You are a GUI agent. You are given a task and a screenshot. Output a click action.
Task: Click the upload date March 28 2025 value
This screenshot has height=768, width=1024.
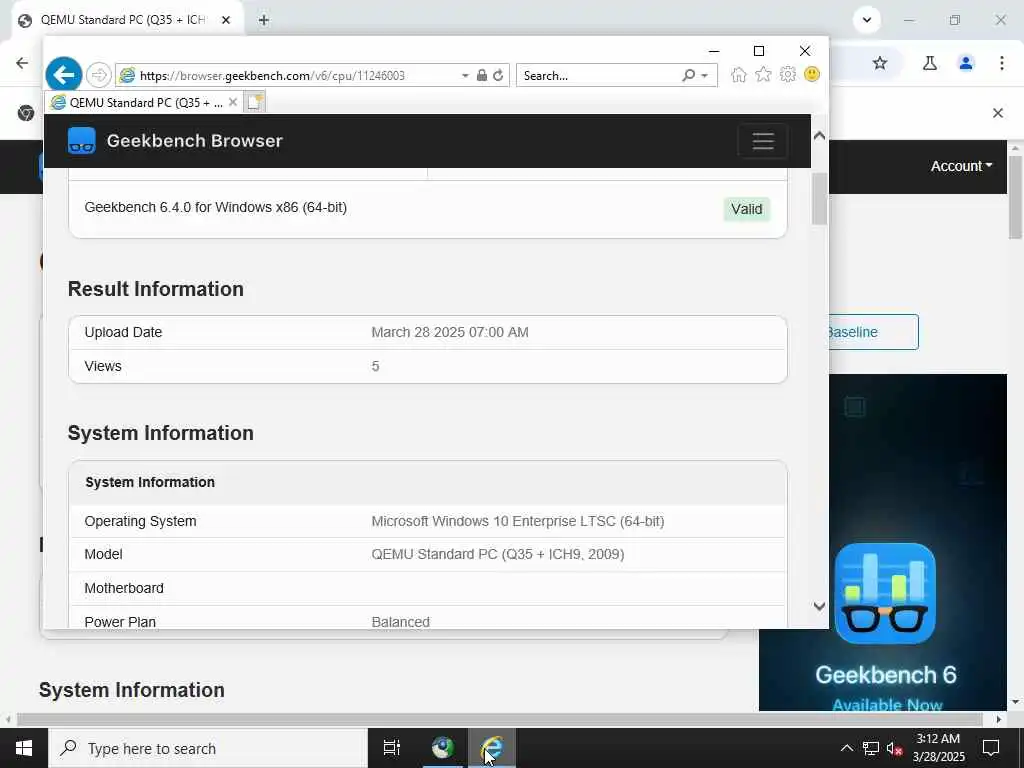click(x=450, y=332)
